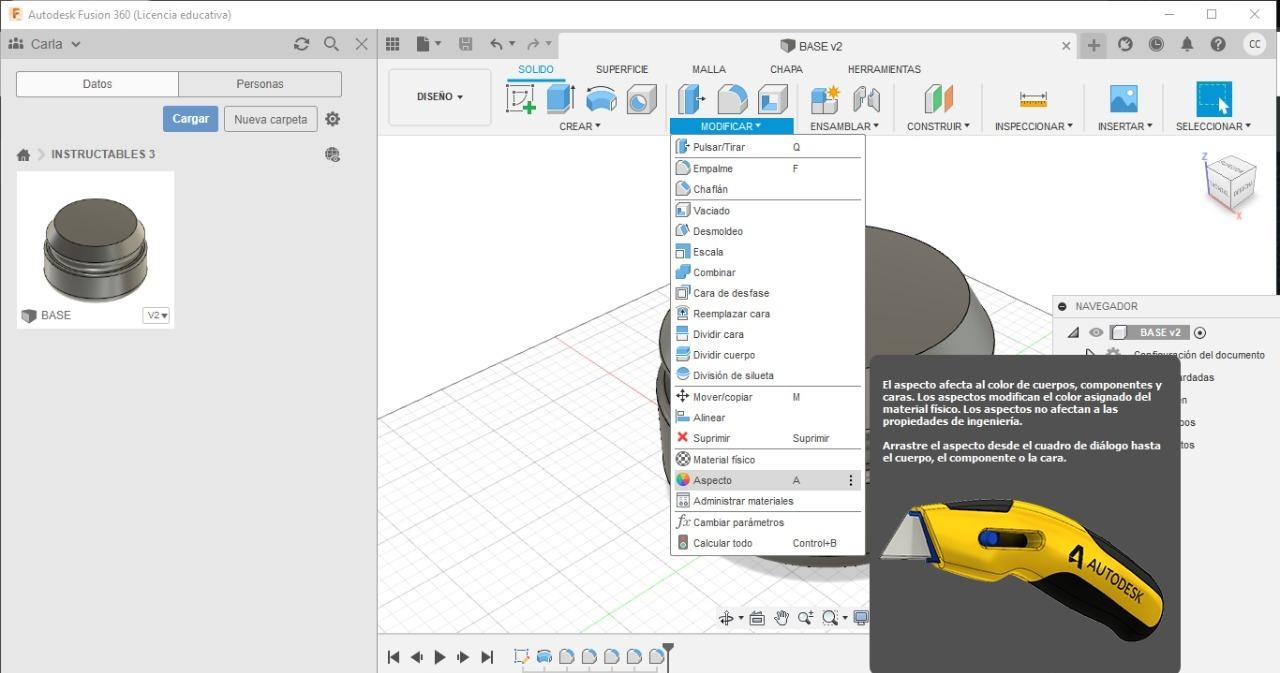Click the Measure inspect icon
Image resolution: width=1280 pixels, height=673 pixels.
pyautogui.click(x=1033, y=99)
